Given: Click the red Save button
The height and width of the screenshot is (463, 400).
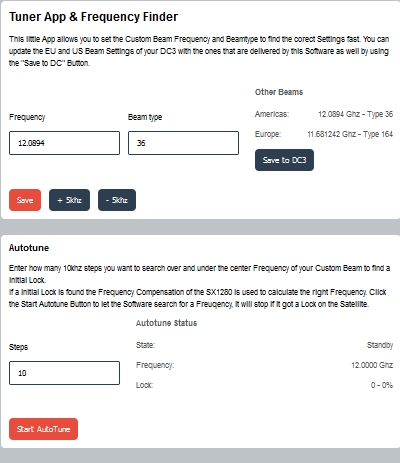Looking at the screenshot, I should point(25,200).
